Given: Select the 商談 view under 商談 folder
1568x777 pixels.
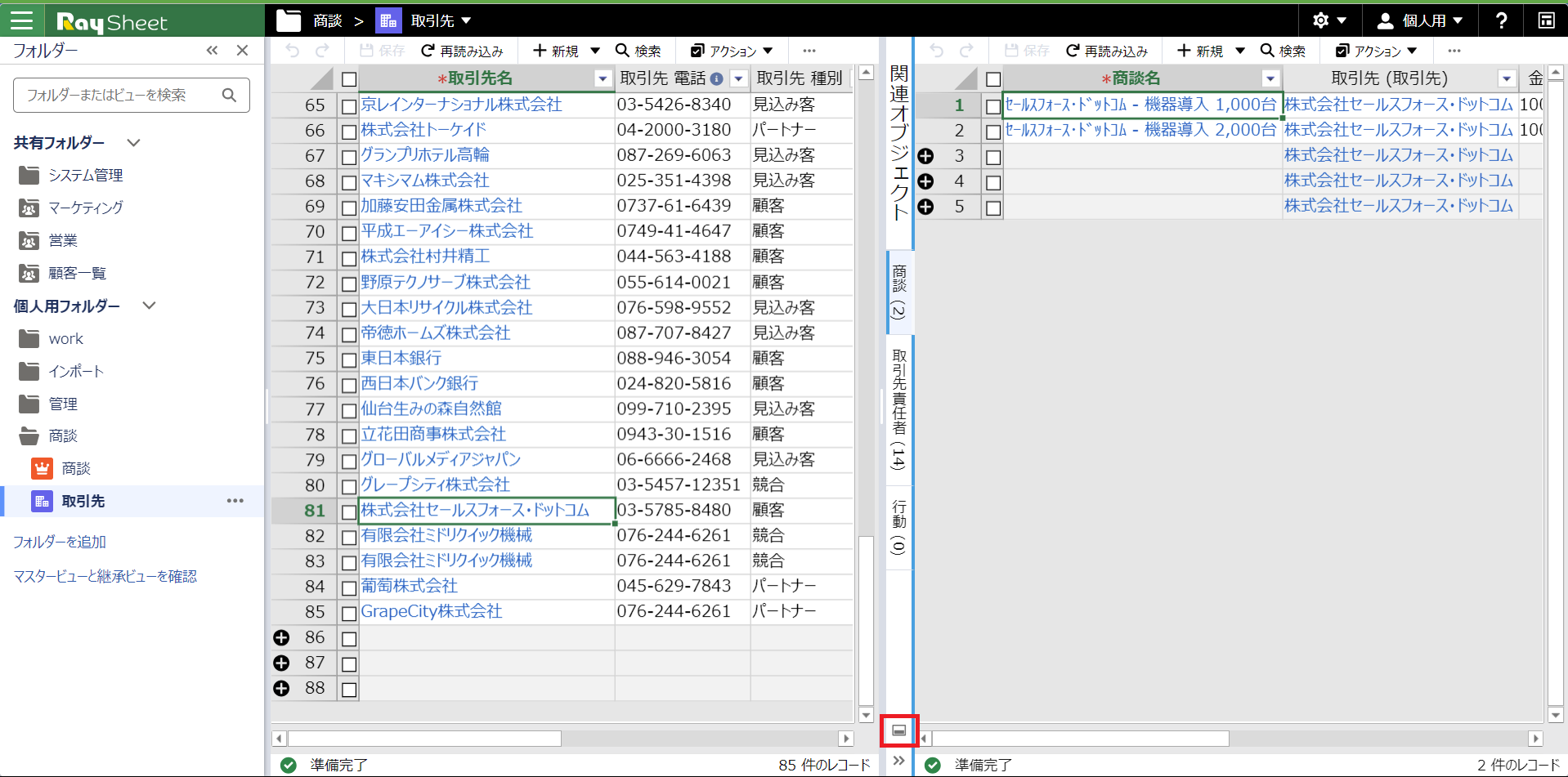Looking at the screenshot, I should pos(76,469).
